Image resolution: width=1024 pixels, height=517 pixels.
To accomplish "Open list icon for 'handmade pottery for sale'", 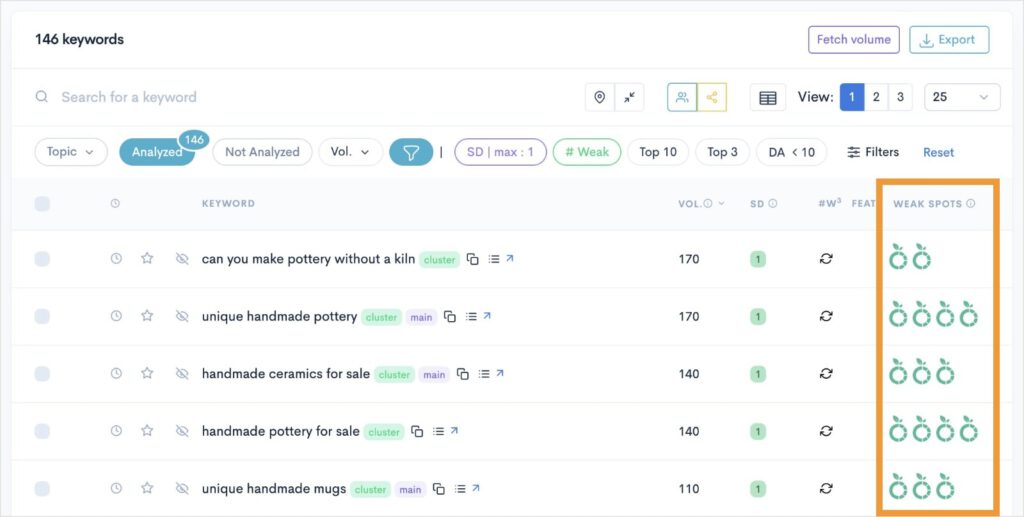I will tap(439, 431).
